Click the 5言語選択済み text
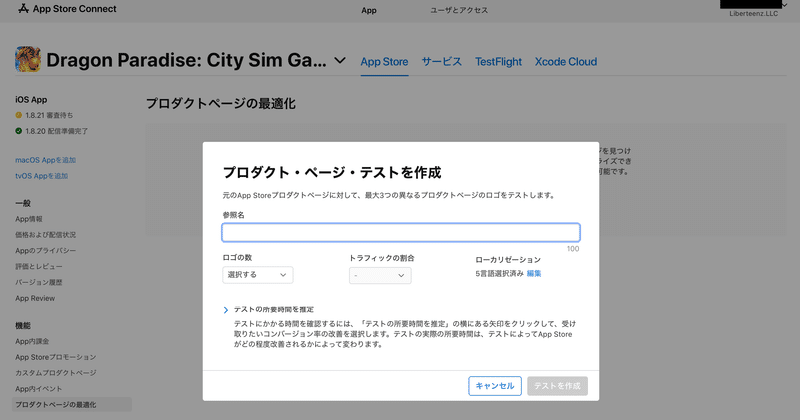Screen dimensions: 800x420 [499, 274]
